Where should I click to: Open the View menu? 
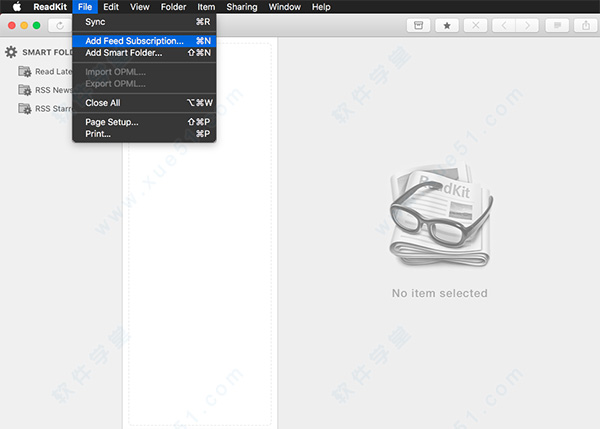point(140,7)
